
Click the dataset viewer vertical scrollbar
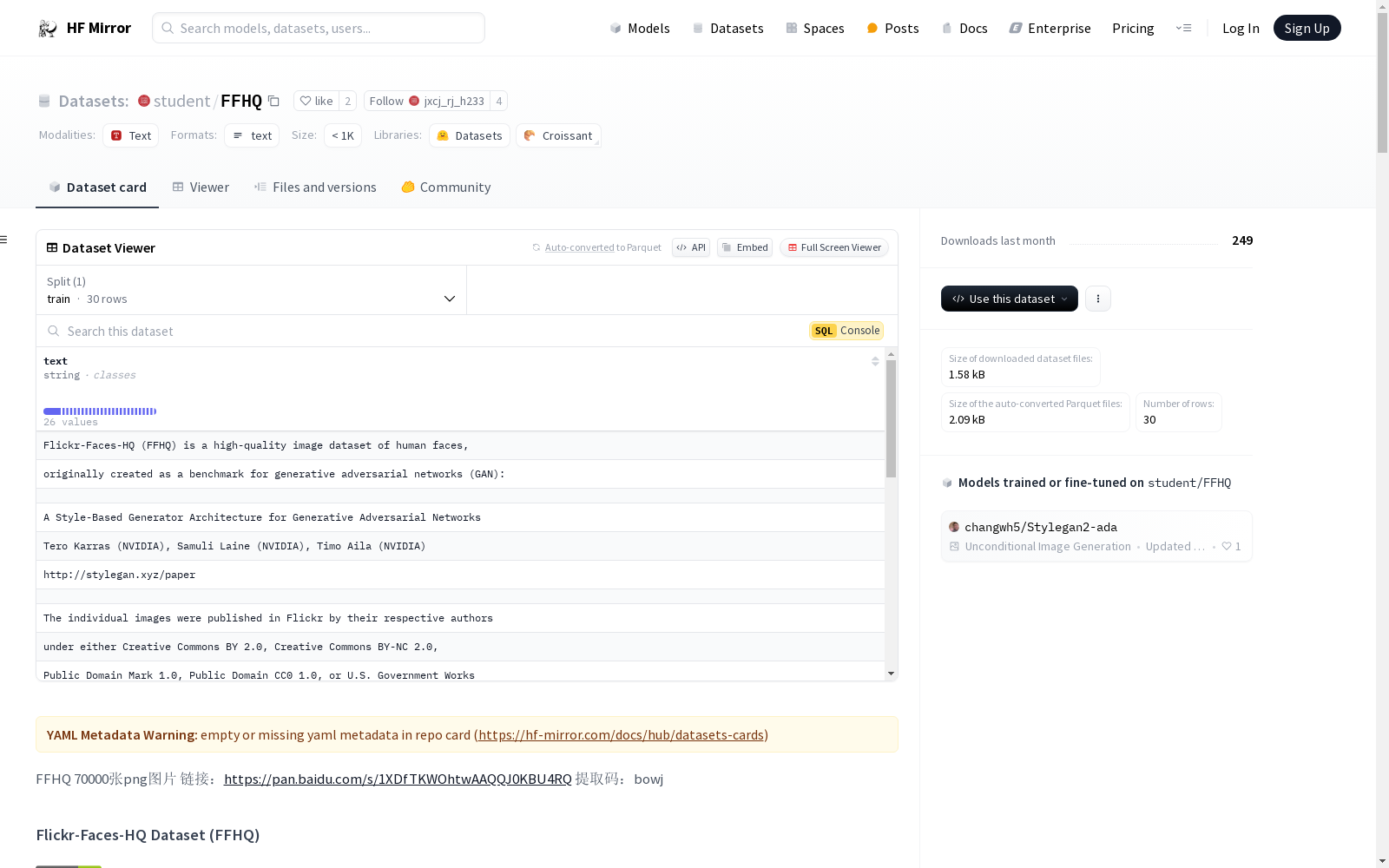[891, 418]
